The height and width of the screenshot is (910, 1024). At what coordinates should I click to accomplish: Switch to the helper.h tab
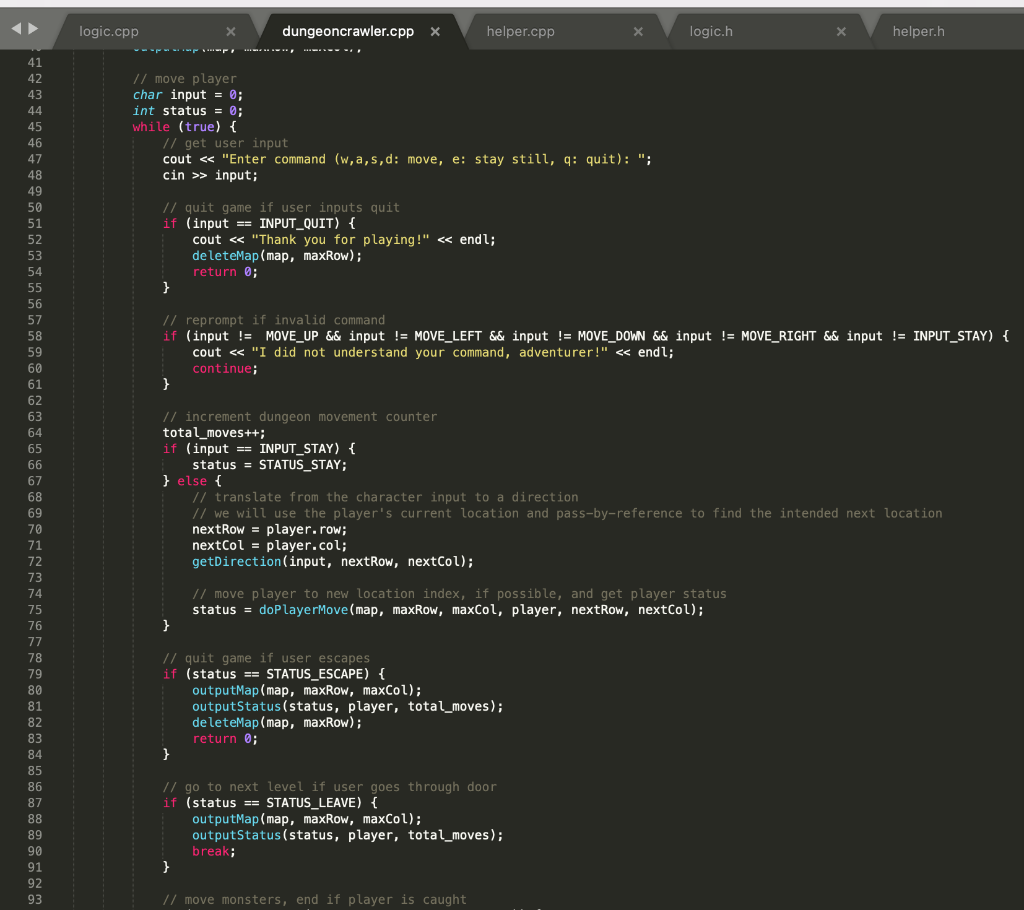tap(918, 32)
